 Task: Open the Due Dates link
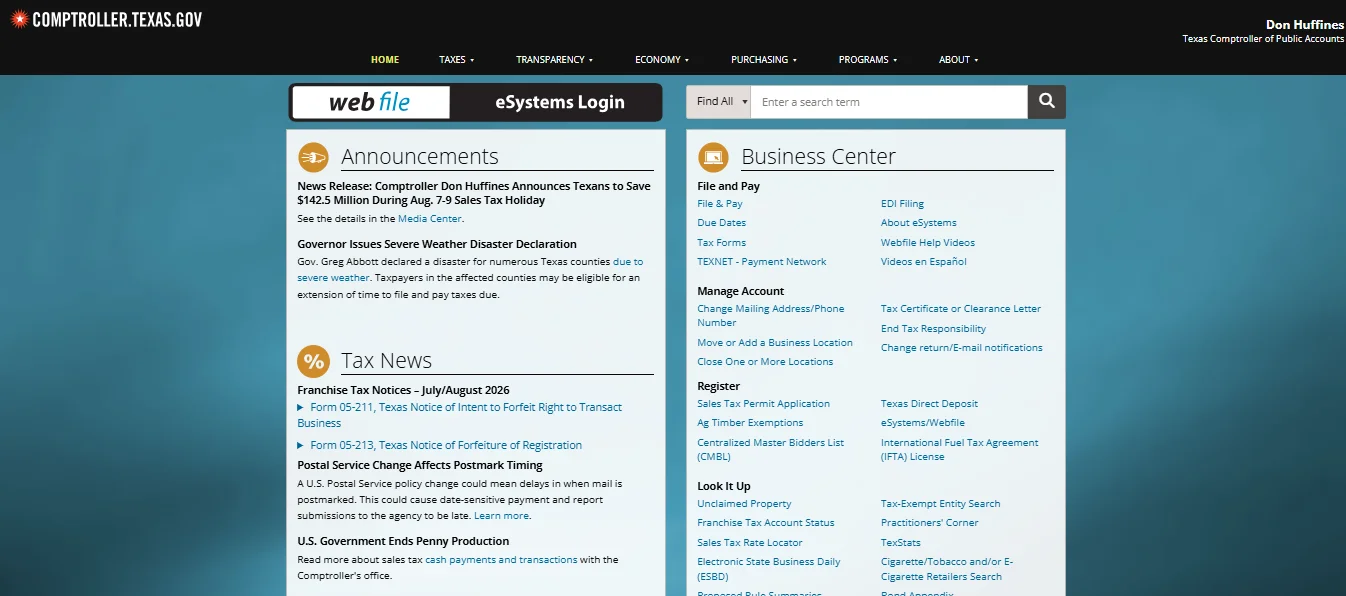[722, 223]
